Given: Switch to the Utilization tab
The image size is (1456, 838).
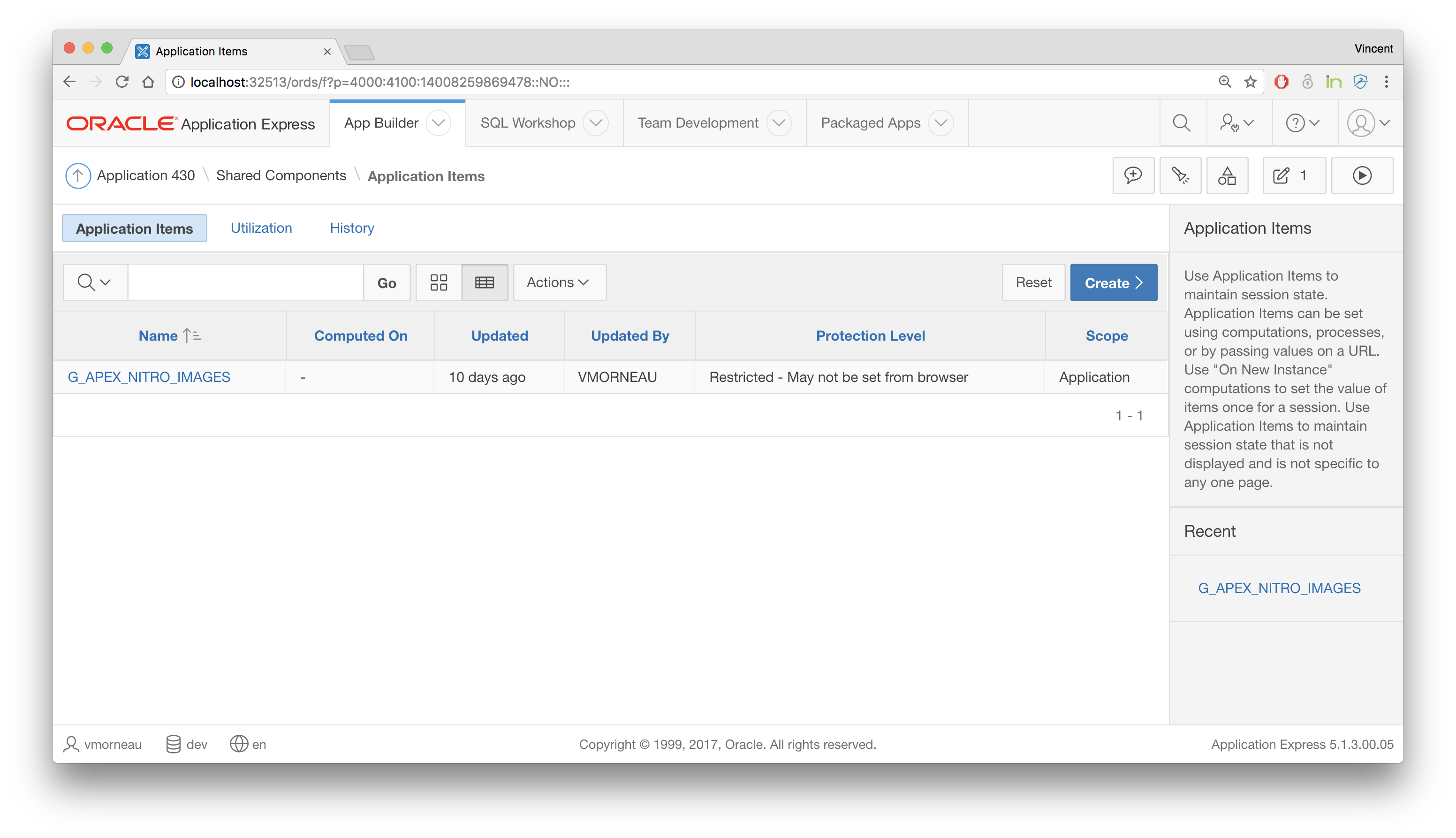Looking at the screenshot, I should (261, 228).
